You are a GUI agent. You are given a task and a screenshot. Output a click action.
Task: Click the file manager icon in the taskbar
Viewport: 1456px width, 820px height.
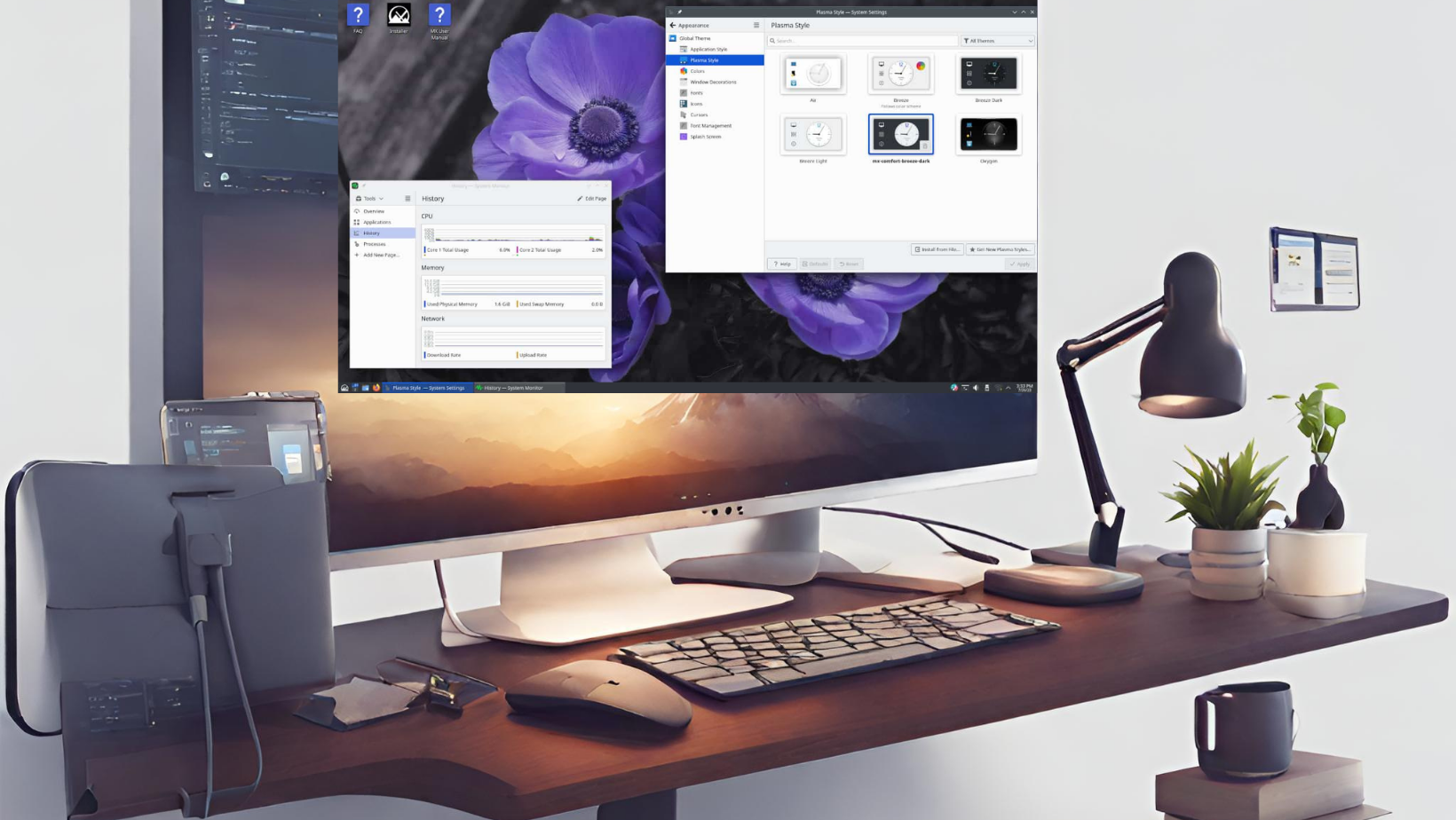point(366,388)
